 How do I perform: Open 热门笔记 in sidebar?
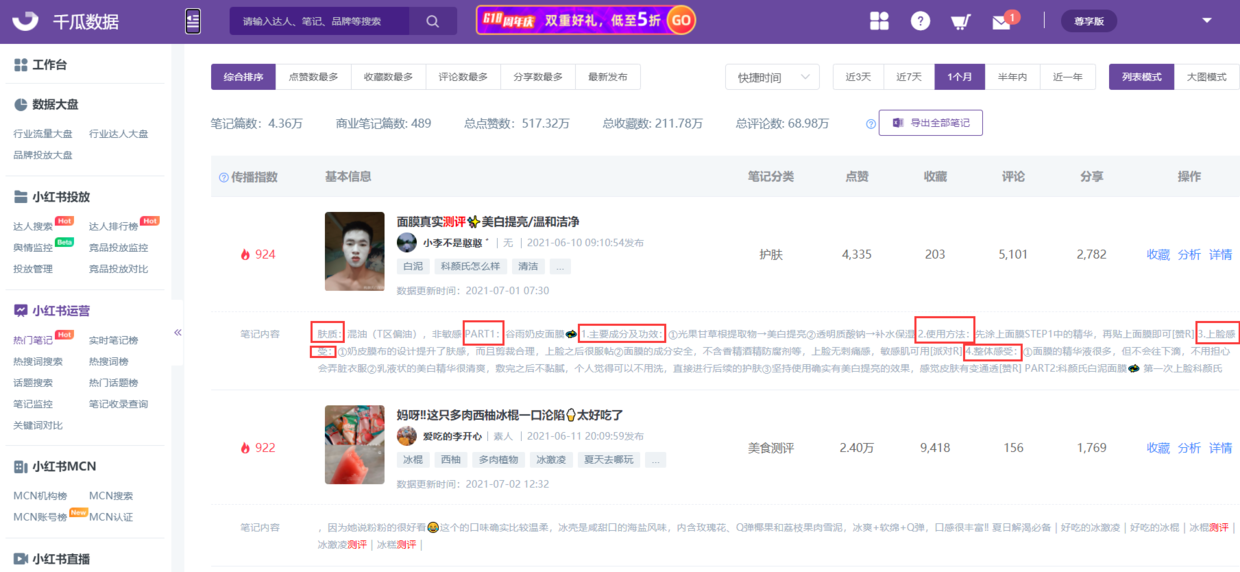click(34, 340)
